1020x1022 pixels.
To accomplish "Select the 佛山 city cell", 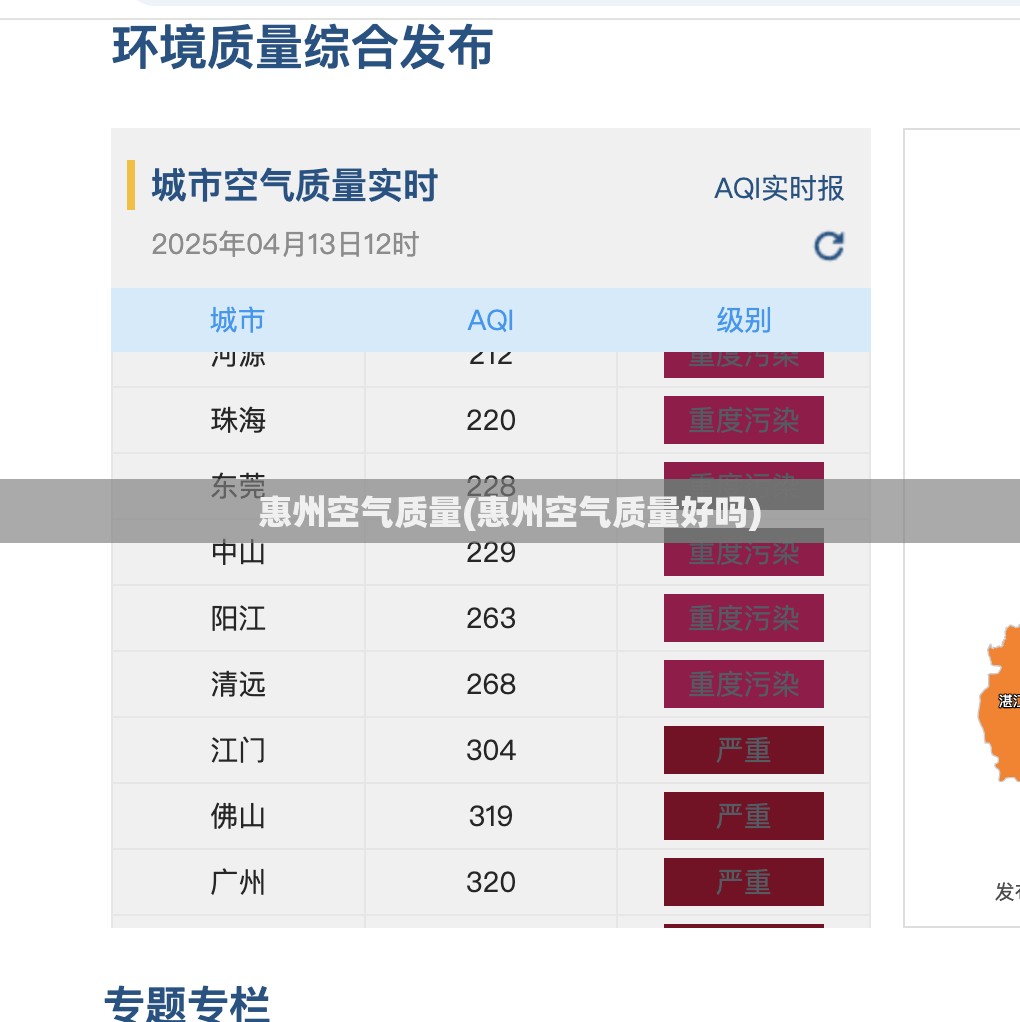I will (238, 816).
